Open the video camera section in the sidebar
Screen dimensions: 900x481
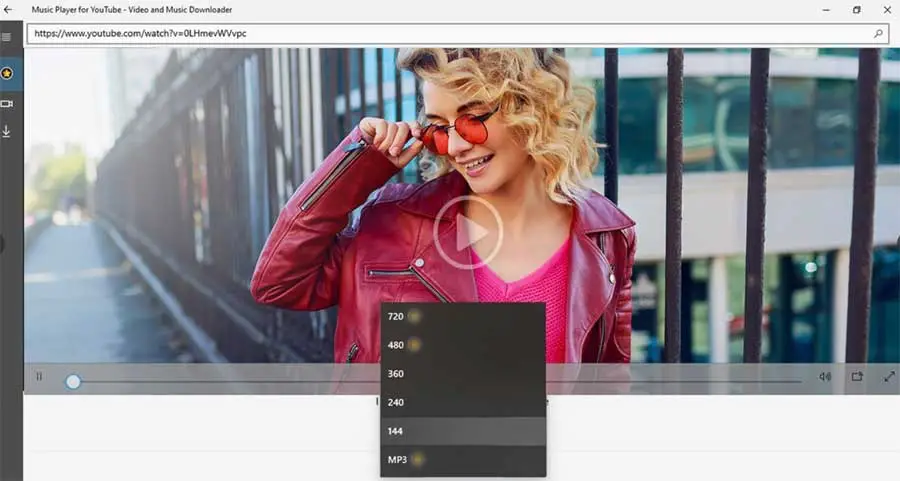(7, 103)
